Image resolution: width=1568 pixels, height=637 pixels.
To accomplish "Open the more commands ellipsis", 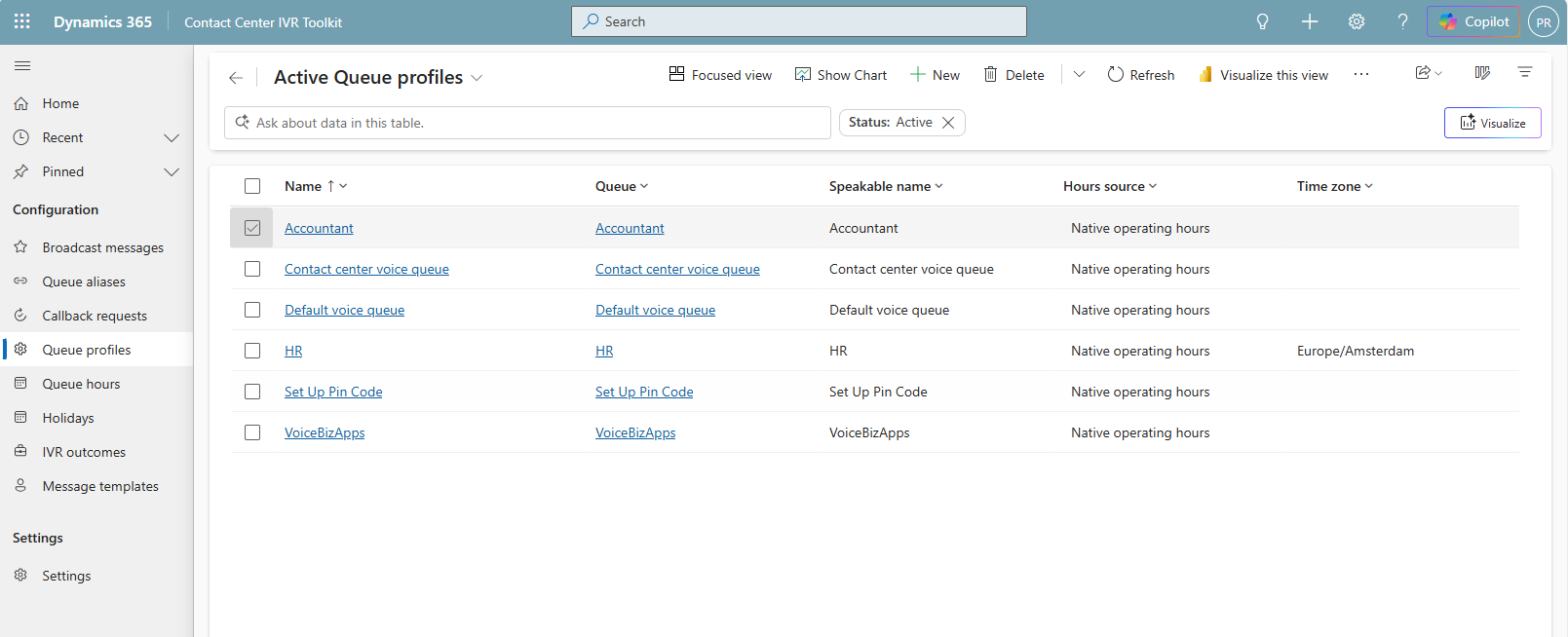I will (1361, 75).
